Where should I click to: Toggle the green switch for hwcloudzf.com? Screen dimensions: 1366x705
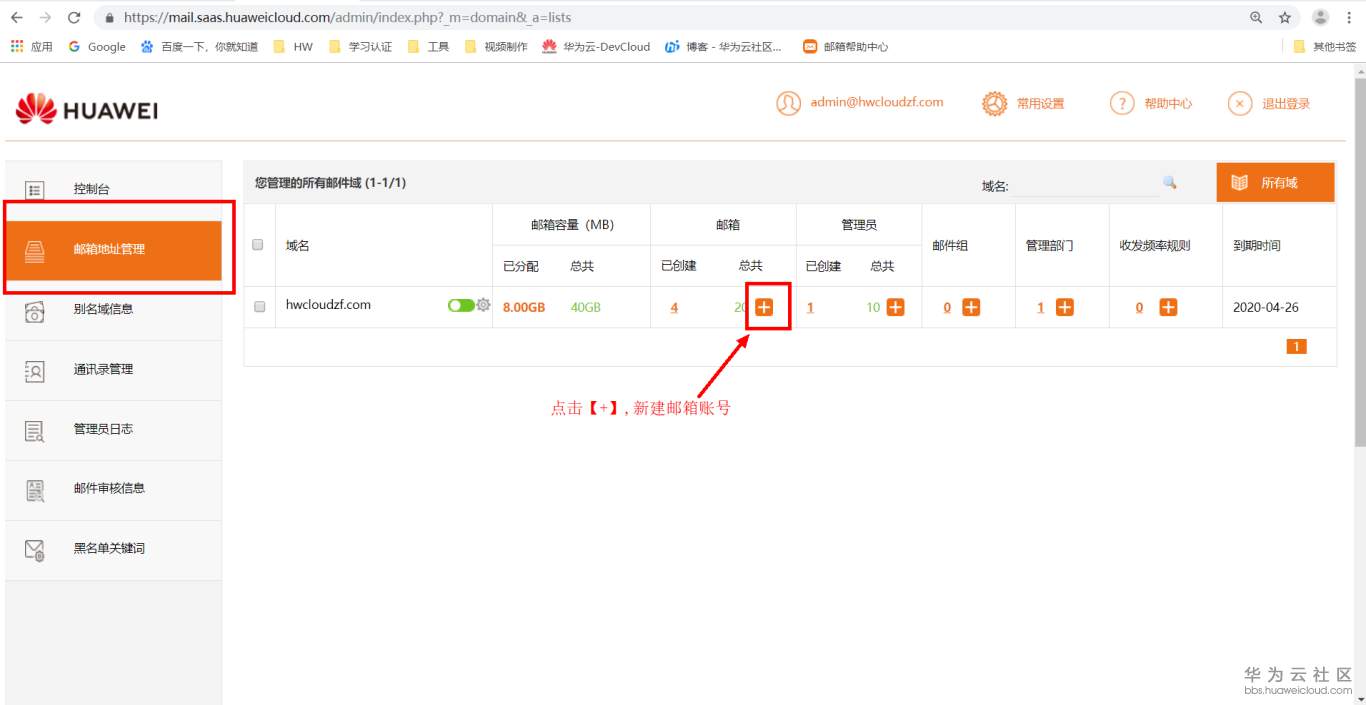point(461,306)
